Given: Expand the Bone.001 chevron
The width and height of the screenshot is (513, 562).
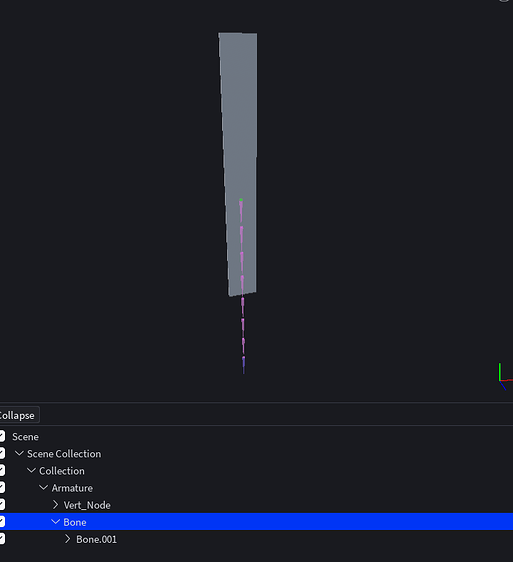Looking at the screenshot, I should coord(68,539).
